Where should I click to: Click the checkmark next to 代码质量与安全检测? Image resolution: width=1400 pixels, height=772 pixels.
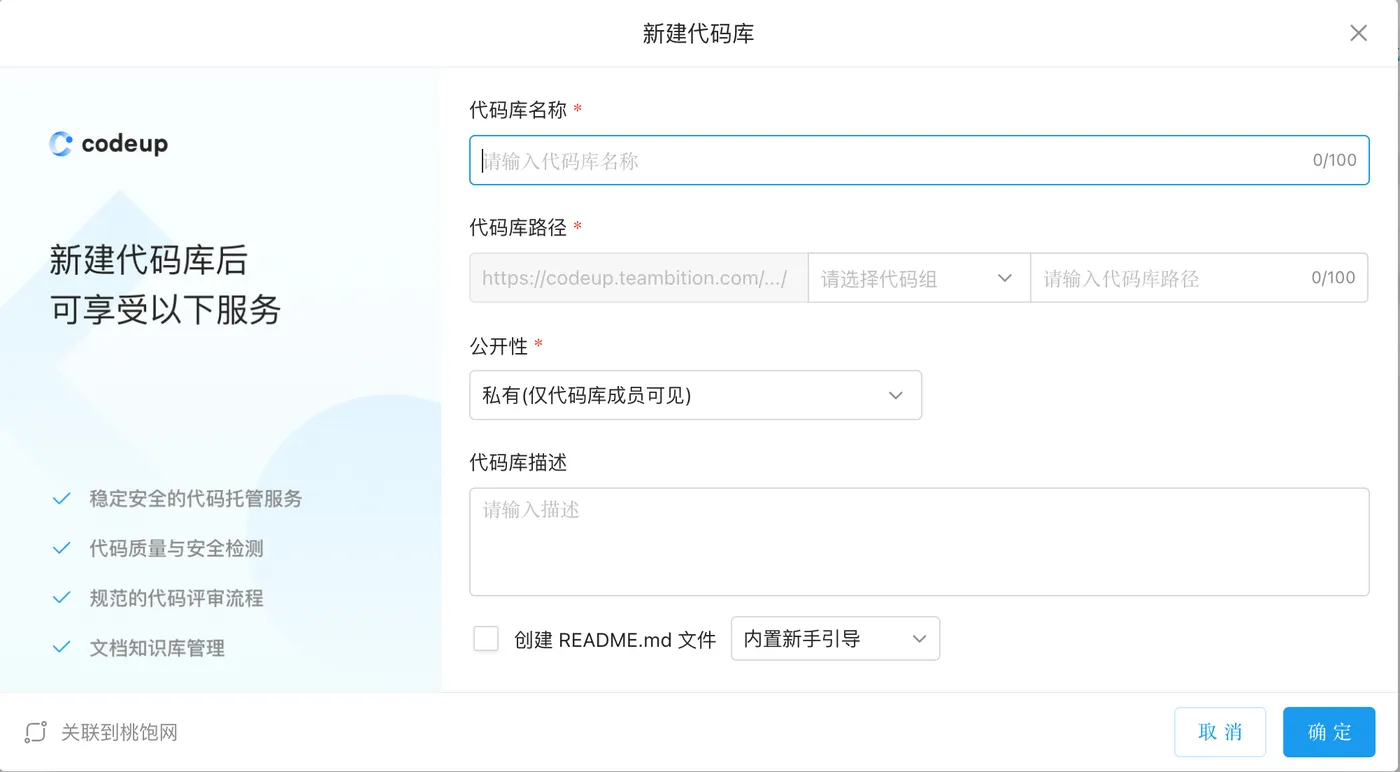tap(62, 548)
